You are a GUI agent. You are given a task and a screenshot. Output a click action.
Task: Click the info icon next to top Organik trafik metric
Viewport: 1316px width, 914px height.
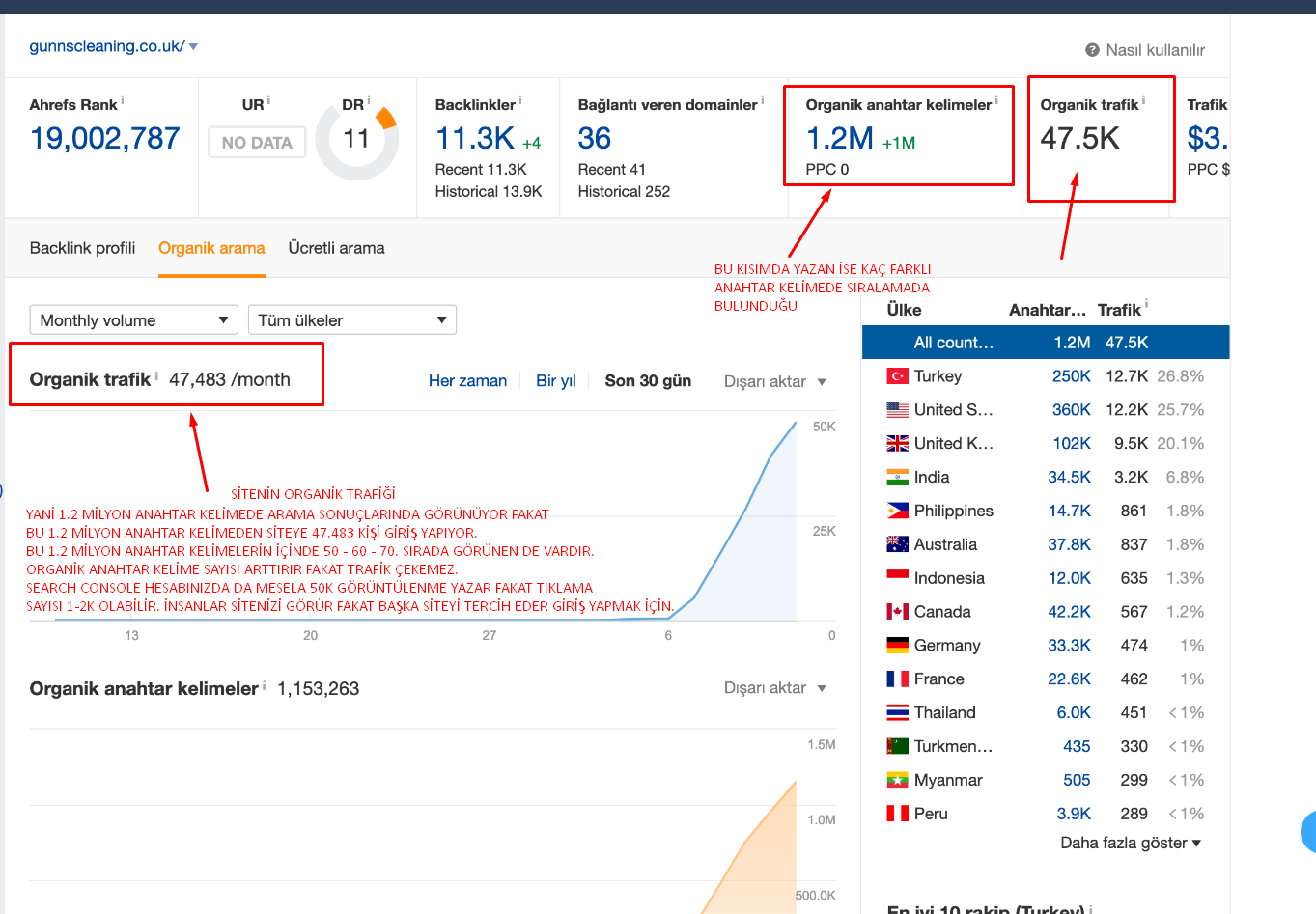tap(1144, 99)
